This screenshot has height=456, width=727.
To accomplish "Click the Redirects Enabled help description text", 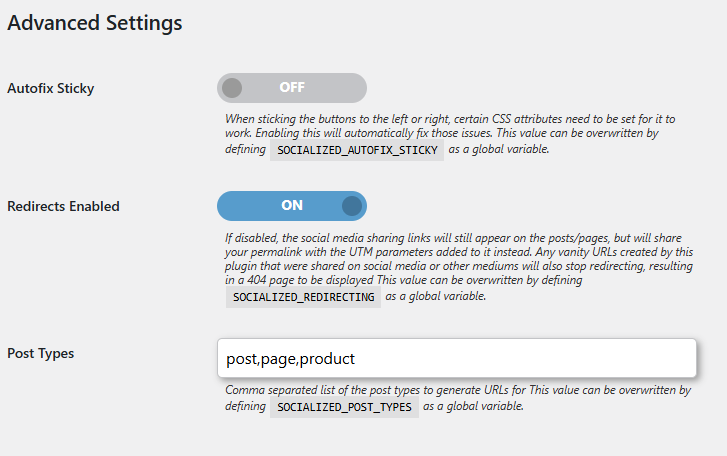I will [455, 260].
